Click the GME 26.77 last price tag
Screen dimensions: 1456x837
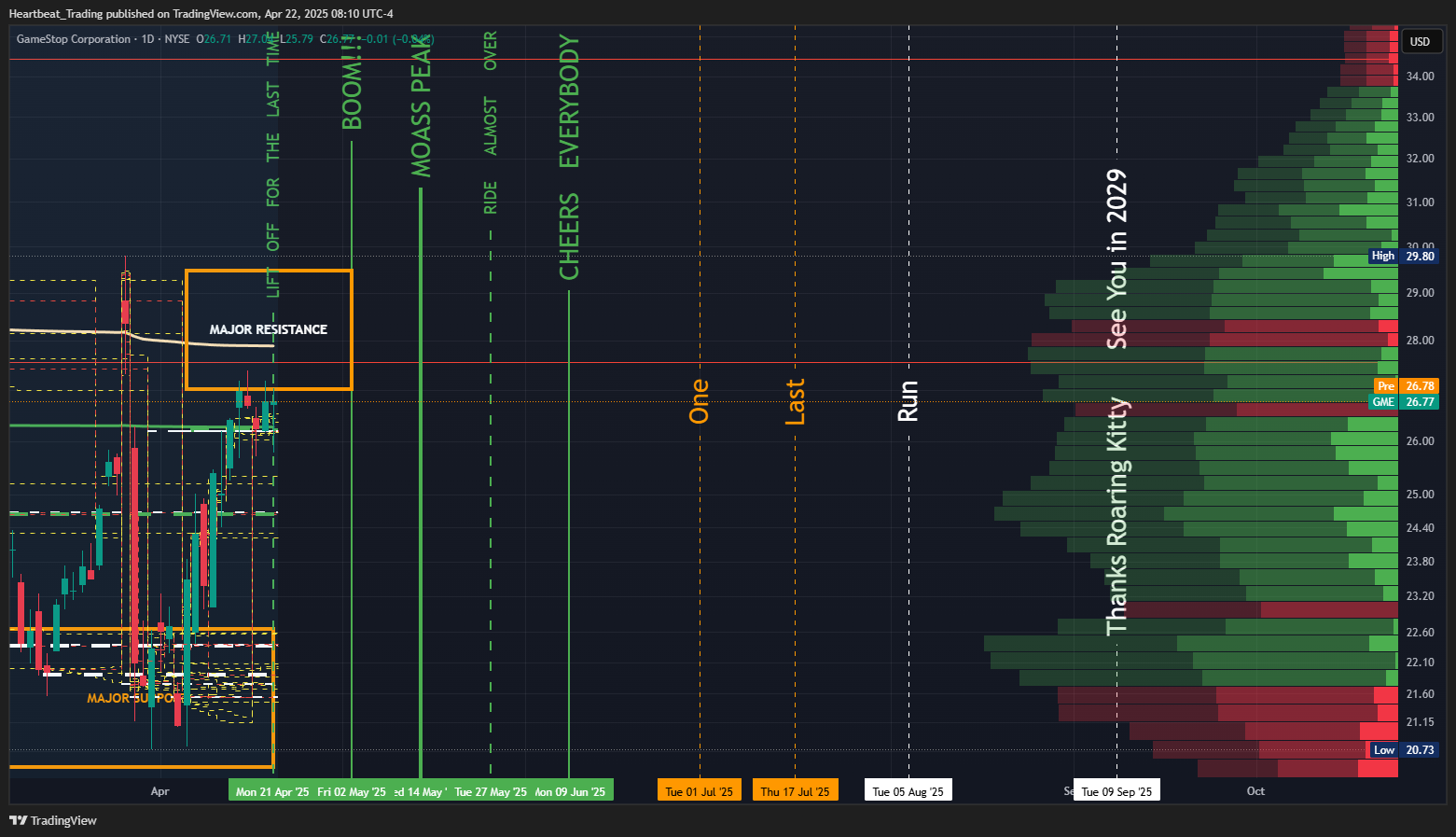click(x=1403, y=402)
